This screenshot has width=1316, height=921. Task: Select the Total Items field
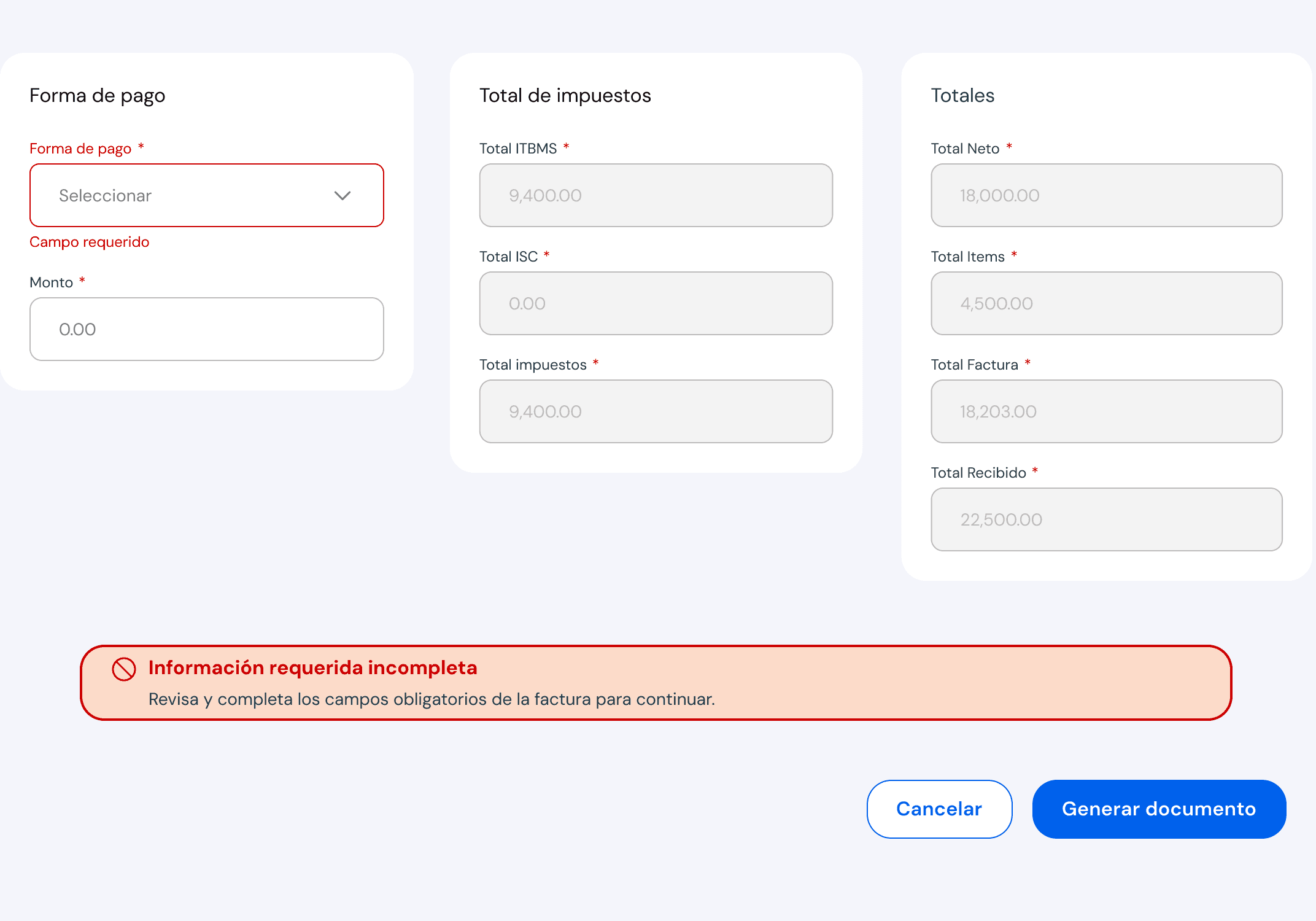[1106, 303]
